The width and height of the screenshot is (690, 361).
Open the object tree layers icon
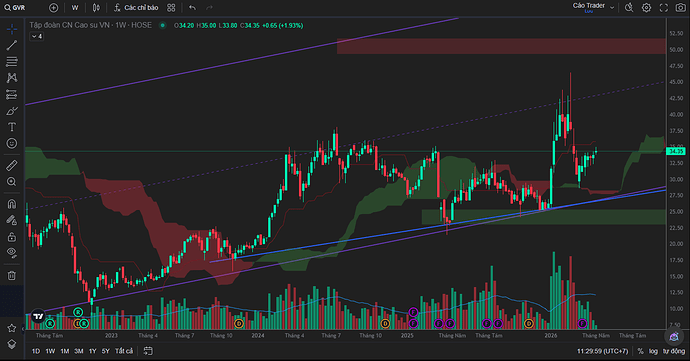[x=12, y=344]
